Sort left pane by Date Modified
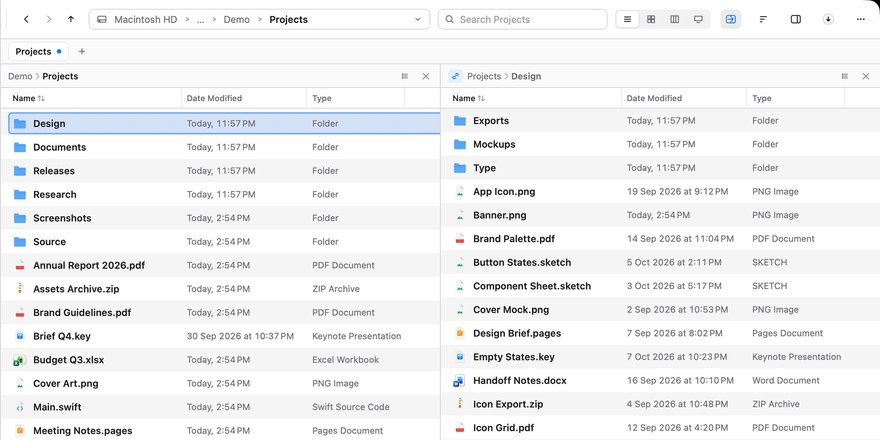880x440 pixels. (x=244, y=98)
